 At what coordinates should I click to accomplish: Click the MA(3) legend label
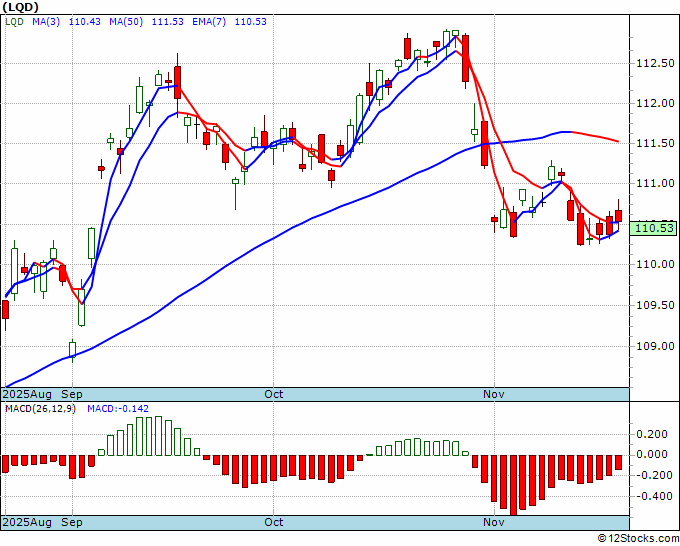tap(46, 22)
